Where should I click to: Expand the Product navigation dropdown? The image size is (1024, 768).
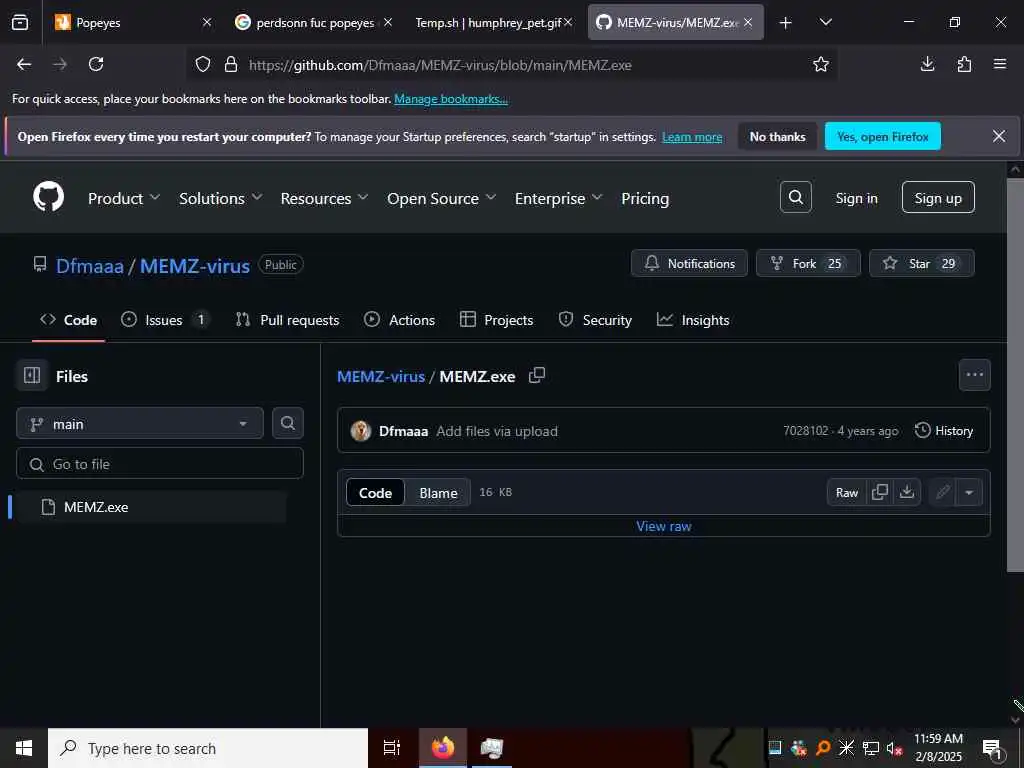pos(123,199)
